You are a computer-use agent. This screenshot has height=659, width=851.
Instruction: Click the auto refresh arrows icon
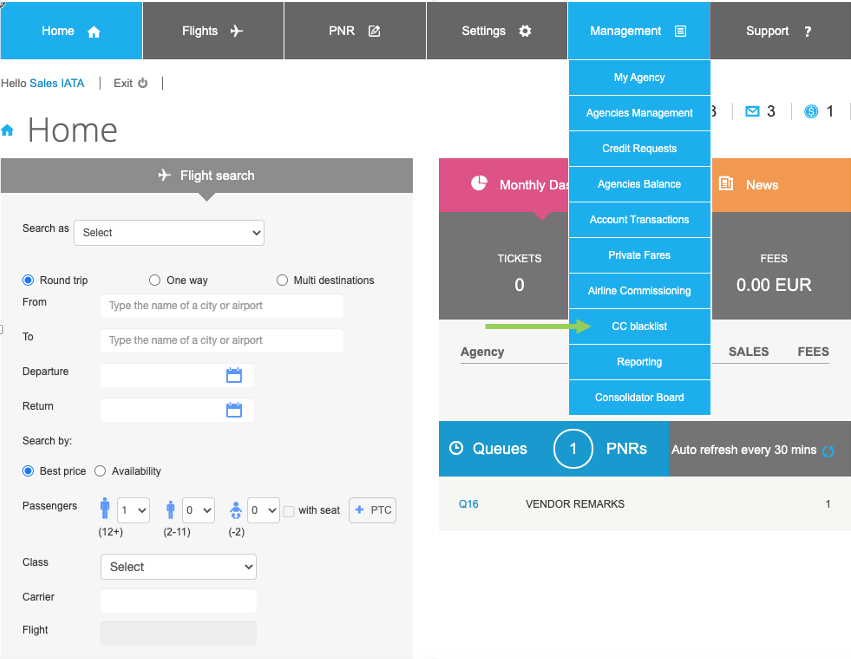tap(828, 451)
